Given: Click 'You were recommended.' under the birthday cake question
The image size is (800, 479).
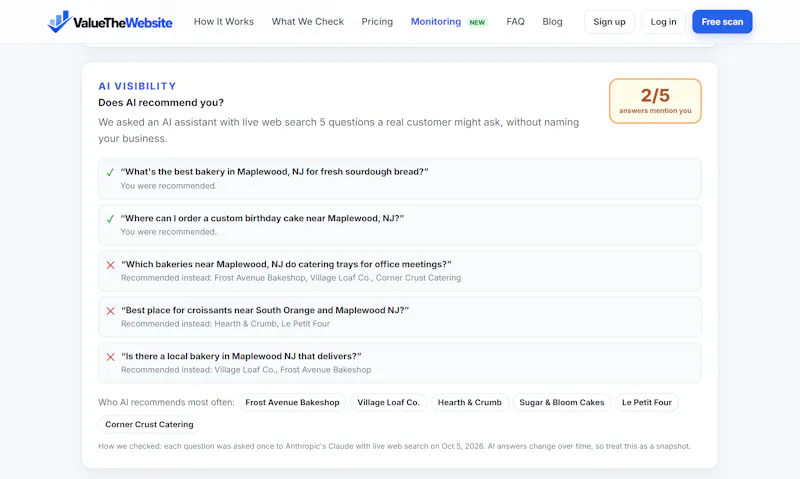Looking at the screenshot, I should tap(168, 232).
